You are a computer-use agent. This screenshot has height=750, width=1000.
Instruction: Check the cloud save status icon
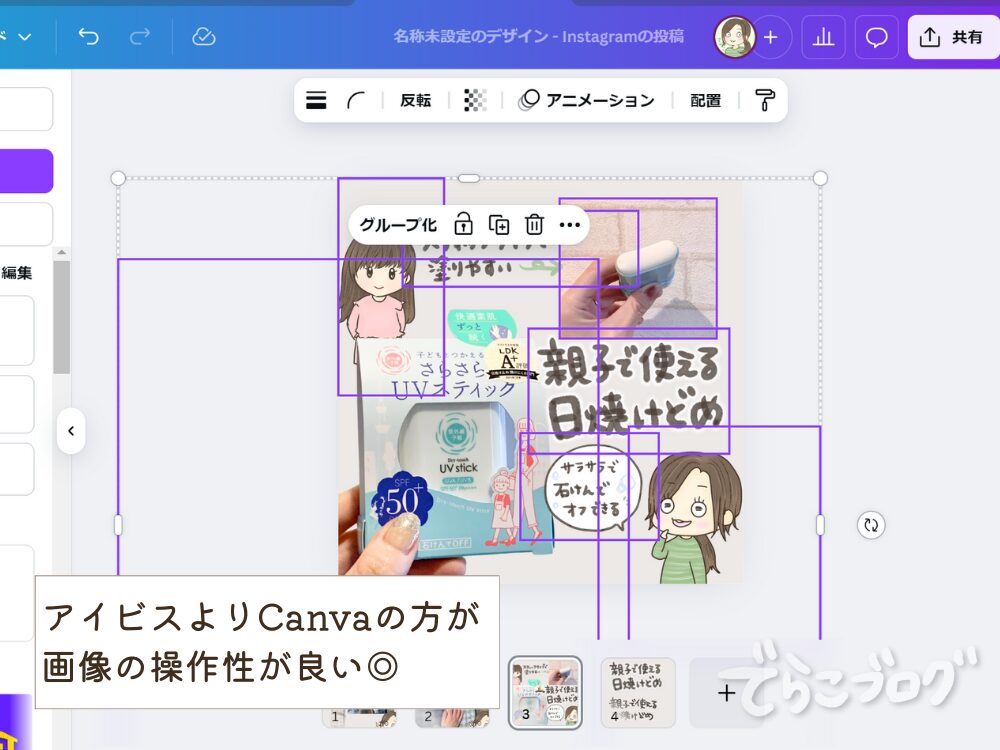pyautogui.click(x=203, y=36)
